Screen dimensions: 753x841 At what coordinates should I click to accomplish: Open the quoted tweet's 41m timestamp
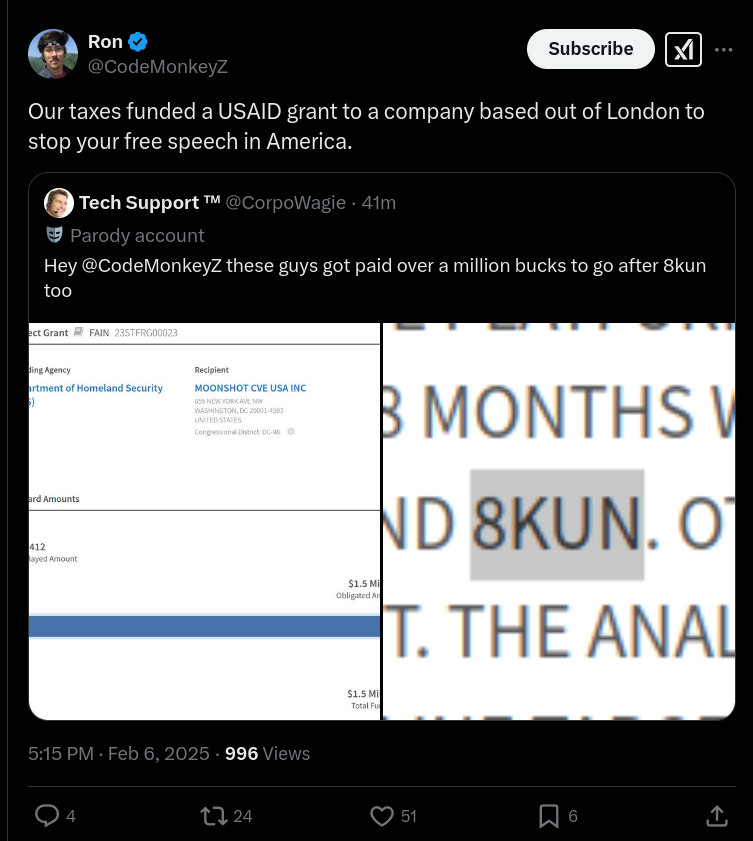click(379, 203)
